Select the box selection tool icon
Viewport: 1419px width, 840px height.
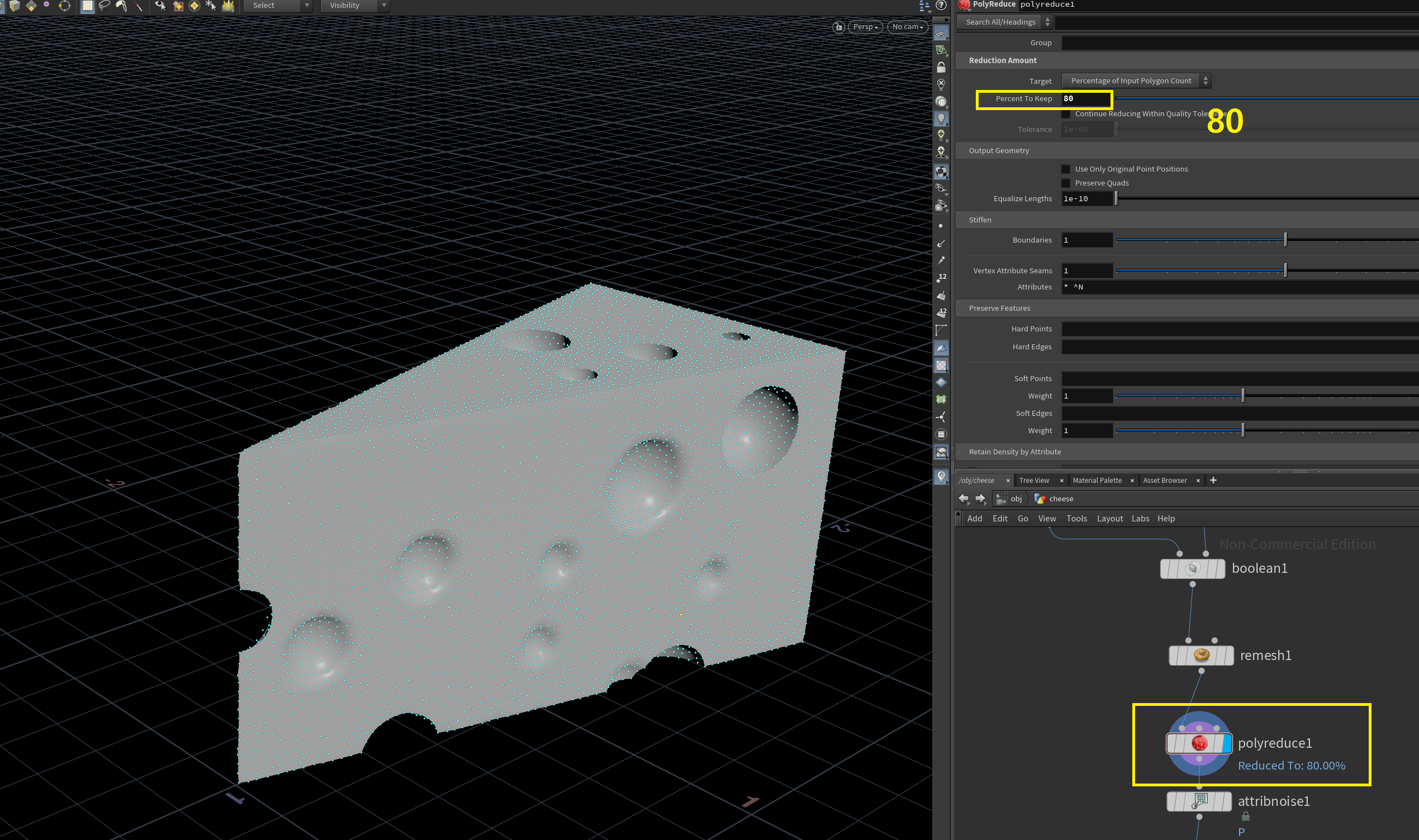(x=87, y=6)
